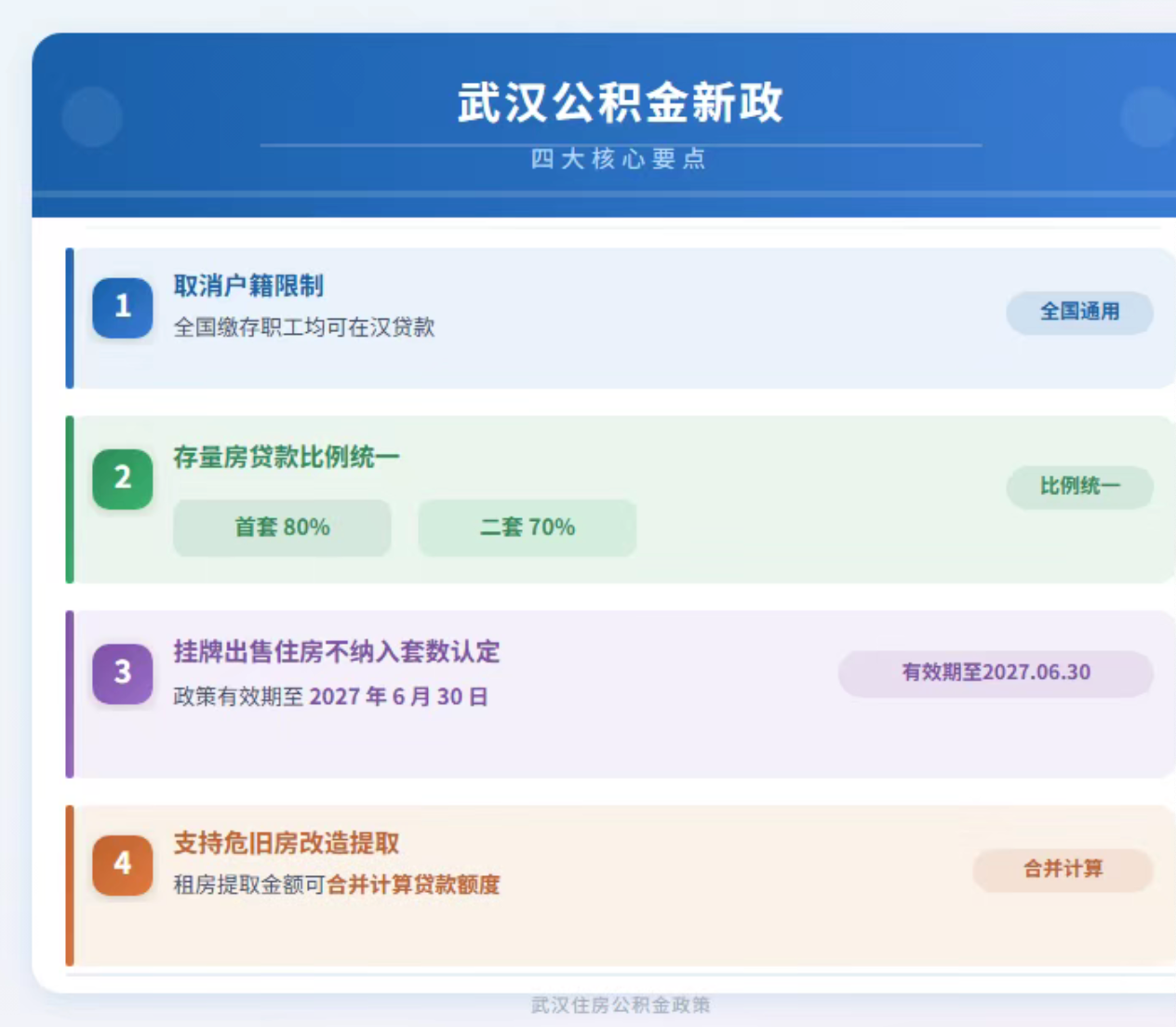Click the blue left accent bar beside item 1
Image resolution: width=1176 pixels, height=1027 pixels.
tap(70, 316)
